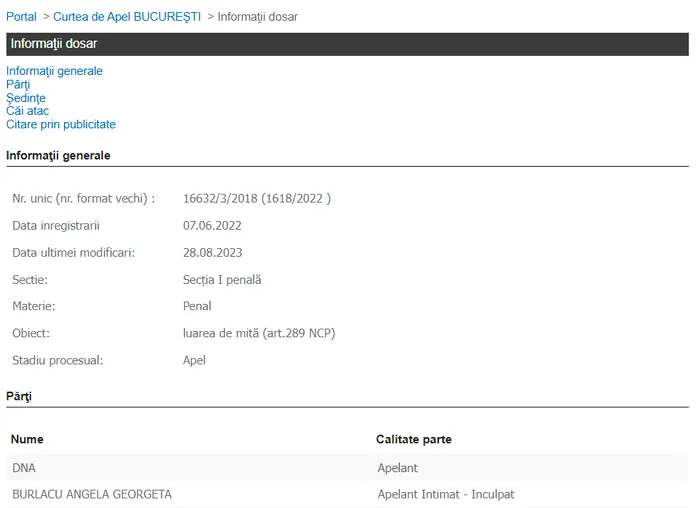Select the Citare prin publicitate link
The width and height of the screenshot is (700, 508).
(x=61, y=125)
